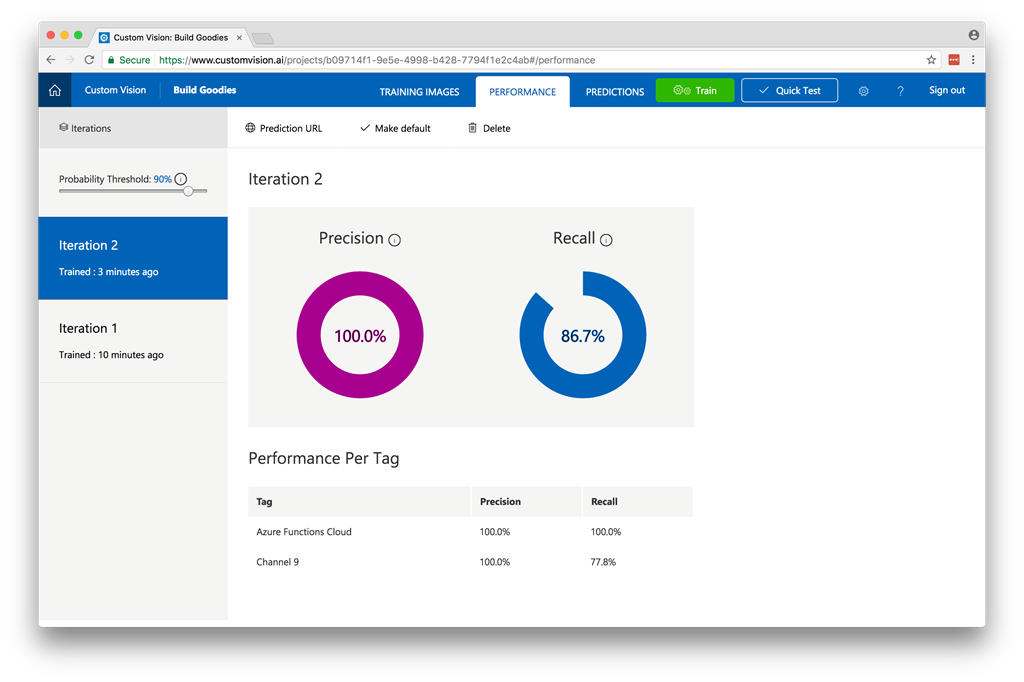Click the settings gear icon

[x=863, y=91]
